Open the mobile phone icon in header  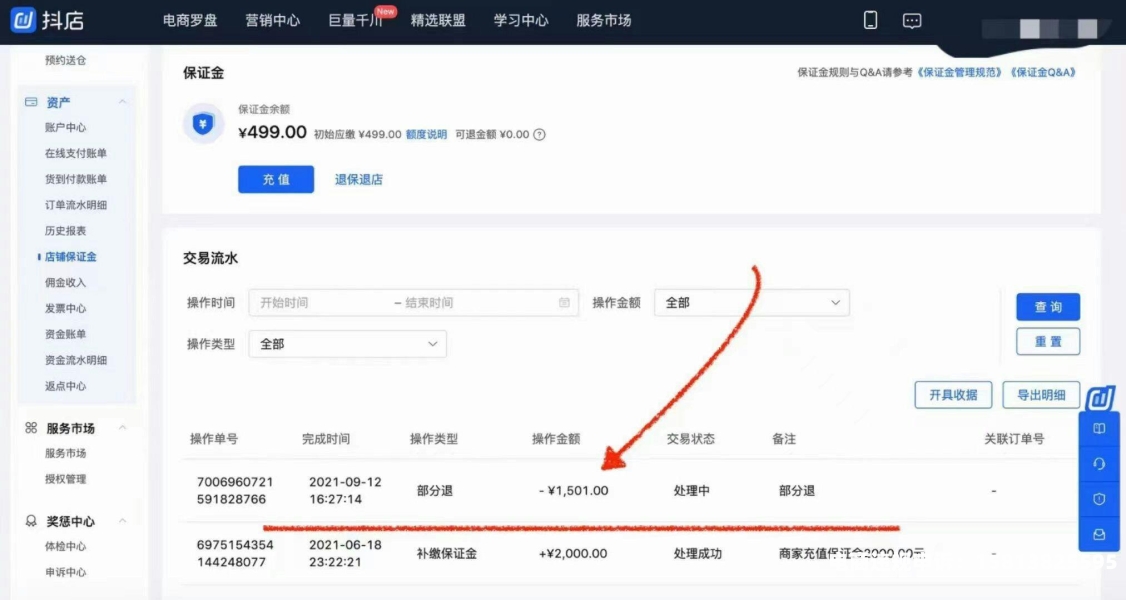tap(870, 20)
